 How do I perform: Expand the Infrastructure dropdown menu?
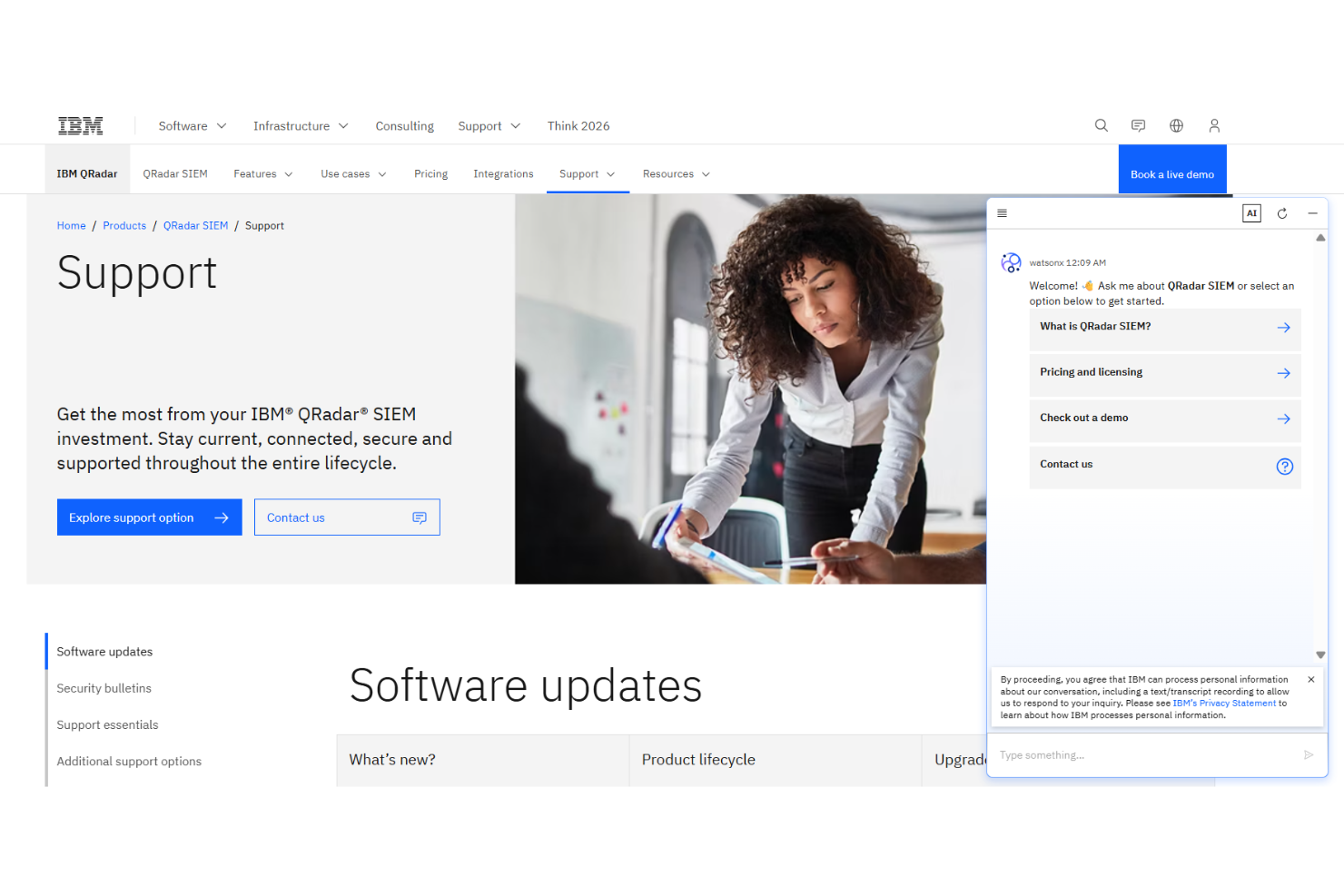[x=301, y=126]
